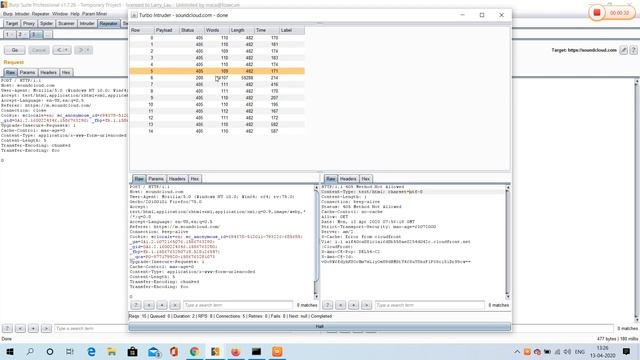640x360 pixels.
Task: Open search help in Repeater request bottom bar
Action: [7, 328]
